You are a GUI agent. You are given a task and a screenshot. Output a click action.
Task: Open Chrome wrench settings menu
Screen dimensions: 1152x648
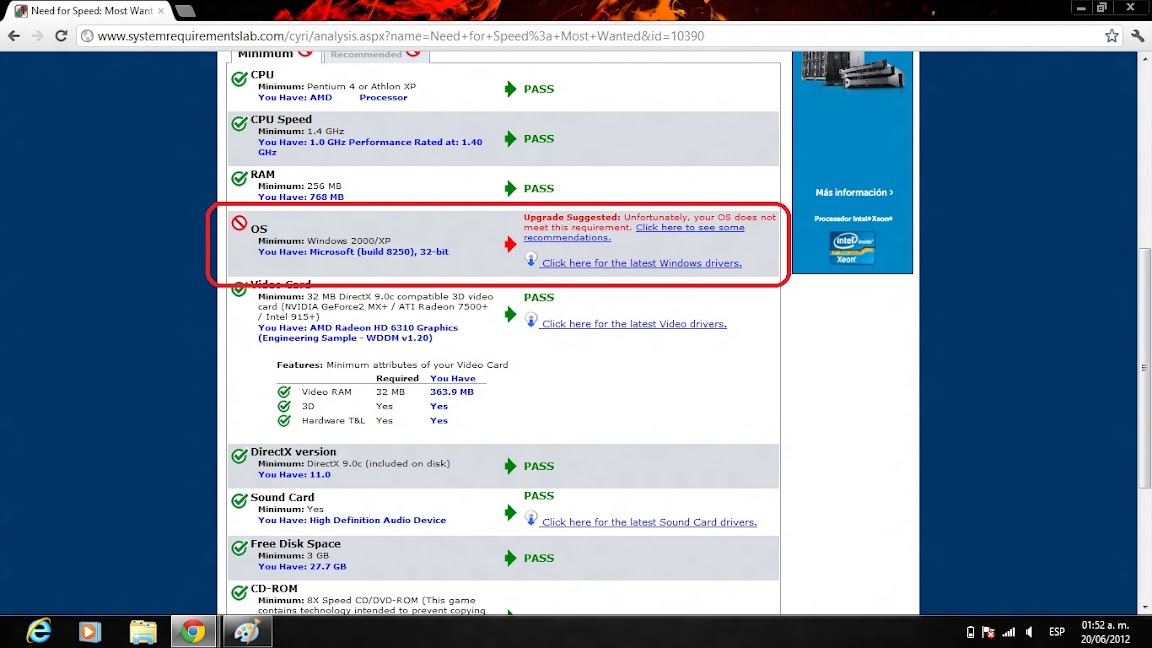click(x=1137, y=35)
